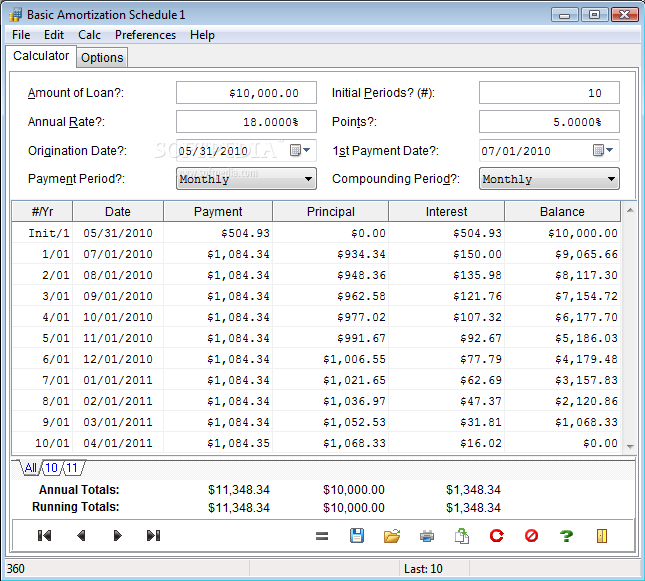Click the Initial Periods field
The height and width of the screenshot is (581, 645).
[x=549, y=93]
